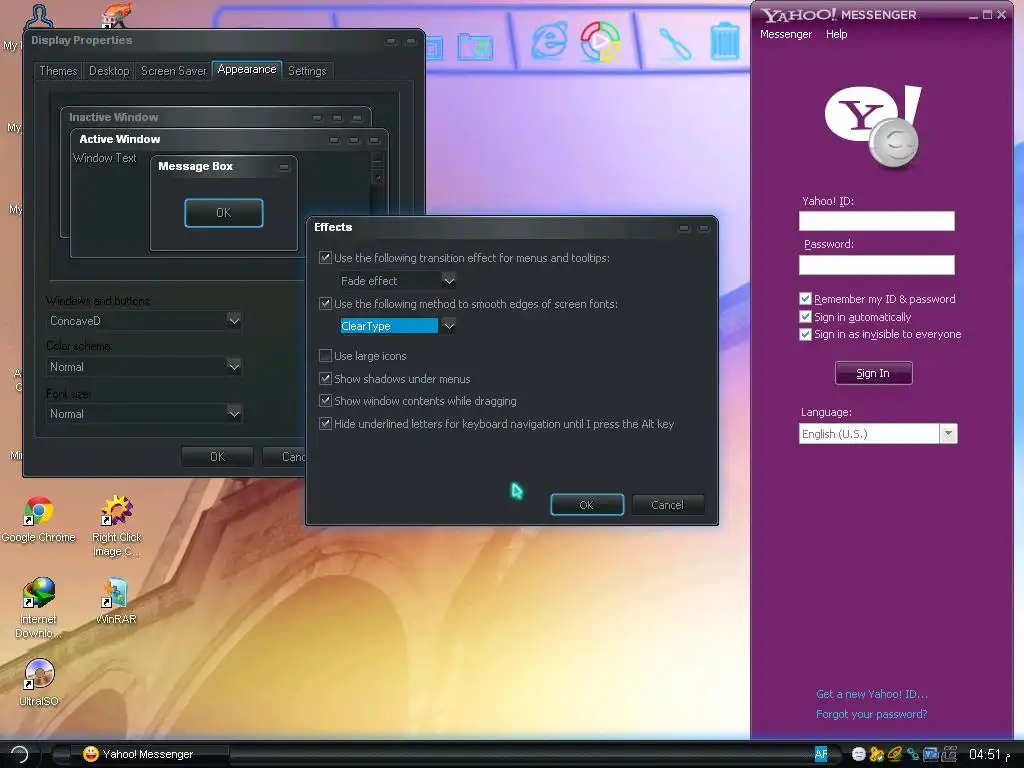
Task: Click the blue monitor tray icon
Action: click(x=930, y=754)
